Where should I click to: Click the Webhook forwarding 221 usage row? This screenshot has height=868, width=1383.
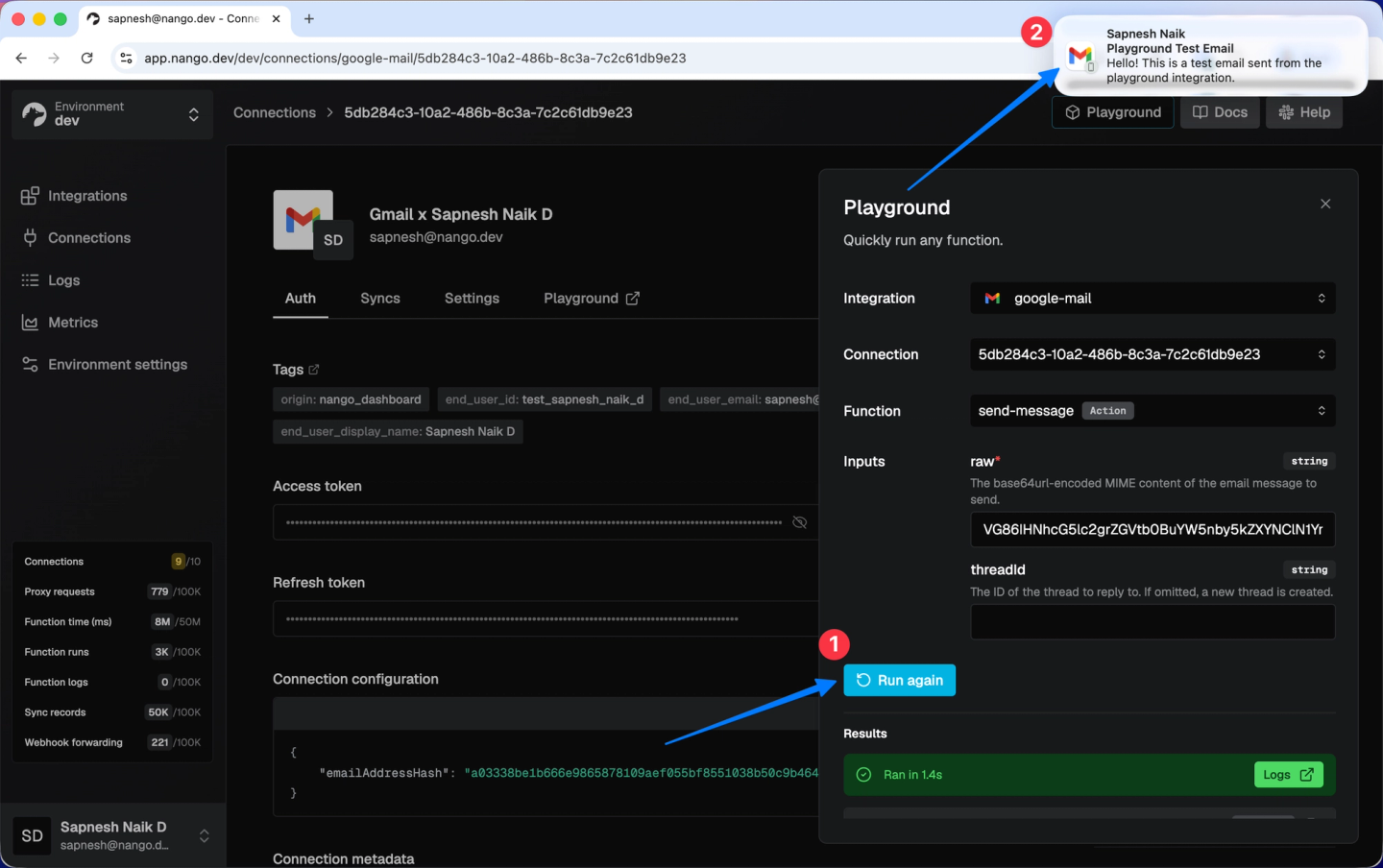[x=112, y=743]
